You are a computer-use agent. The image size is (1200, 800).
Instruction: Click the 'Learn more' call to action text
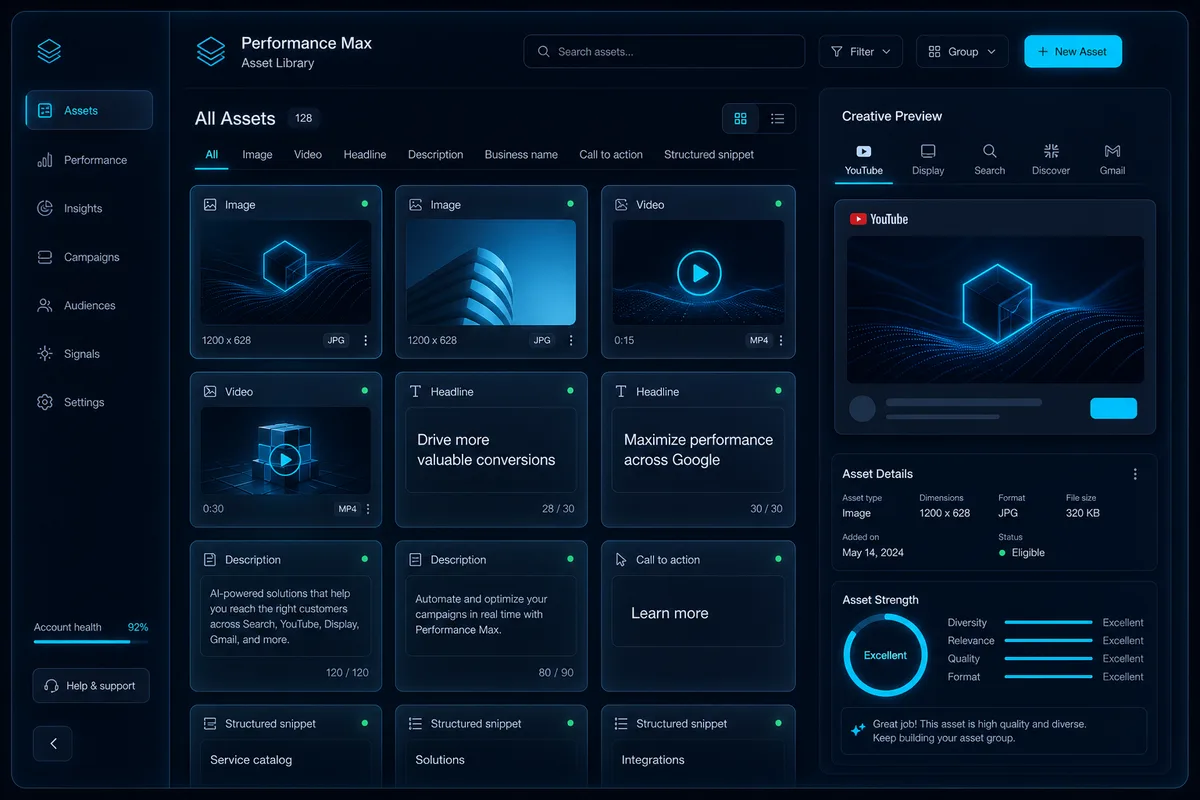pos(669,613)
